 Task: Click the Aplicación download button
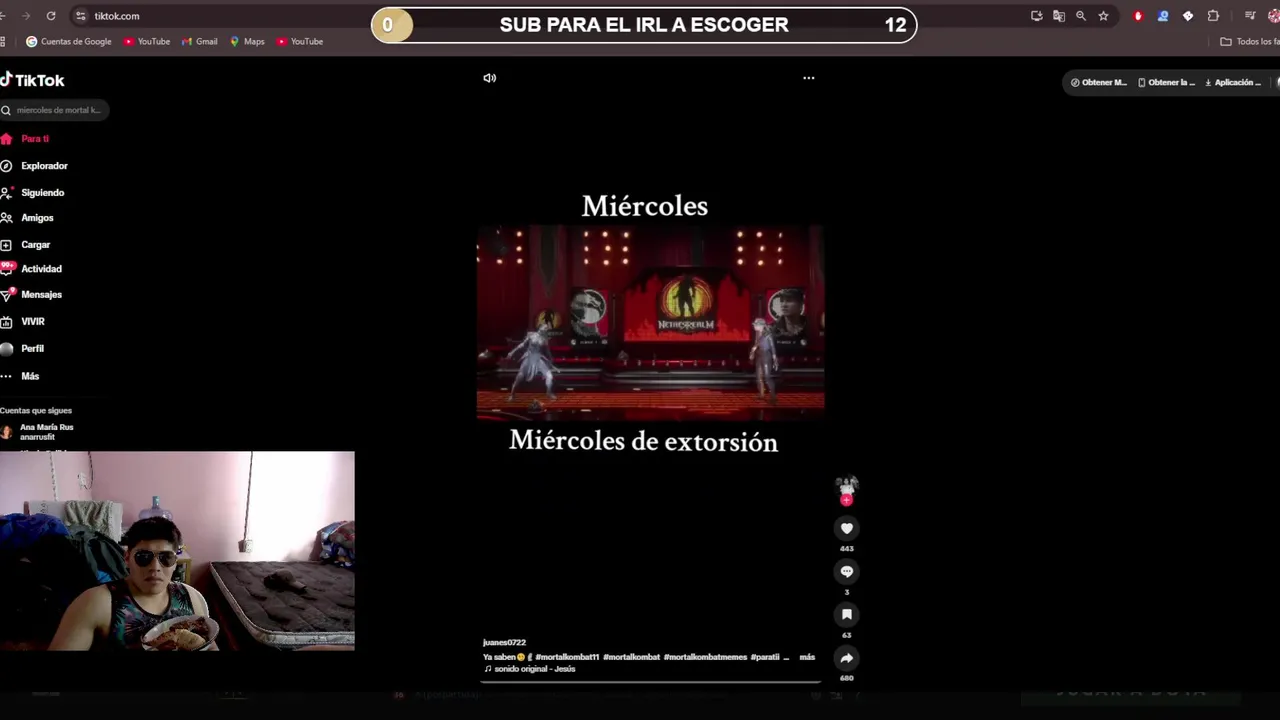pos(1233,83)
